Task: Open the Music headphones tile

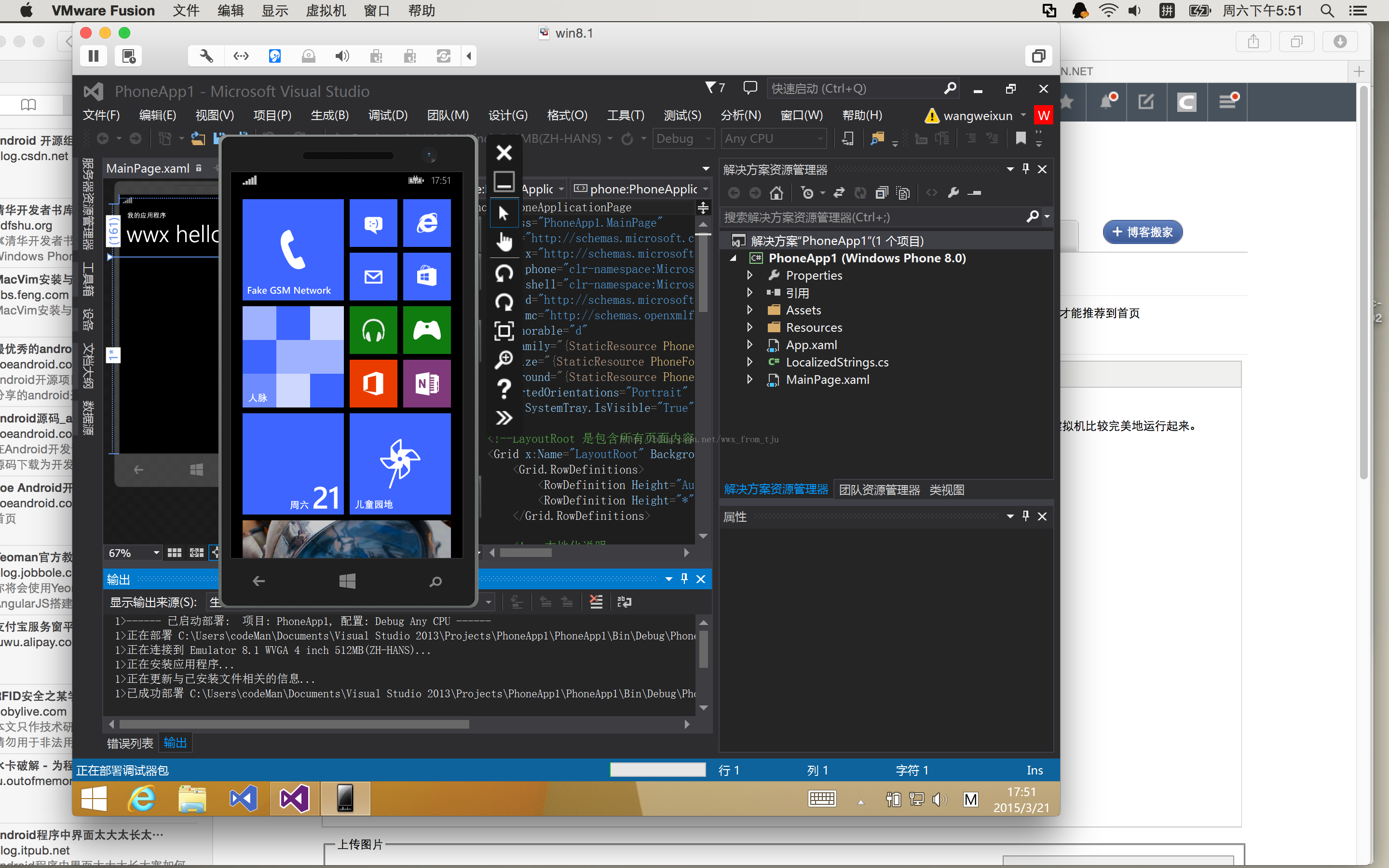Action: point(373,330)
